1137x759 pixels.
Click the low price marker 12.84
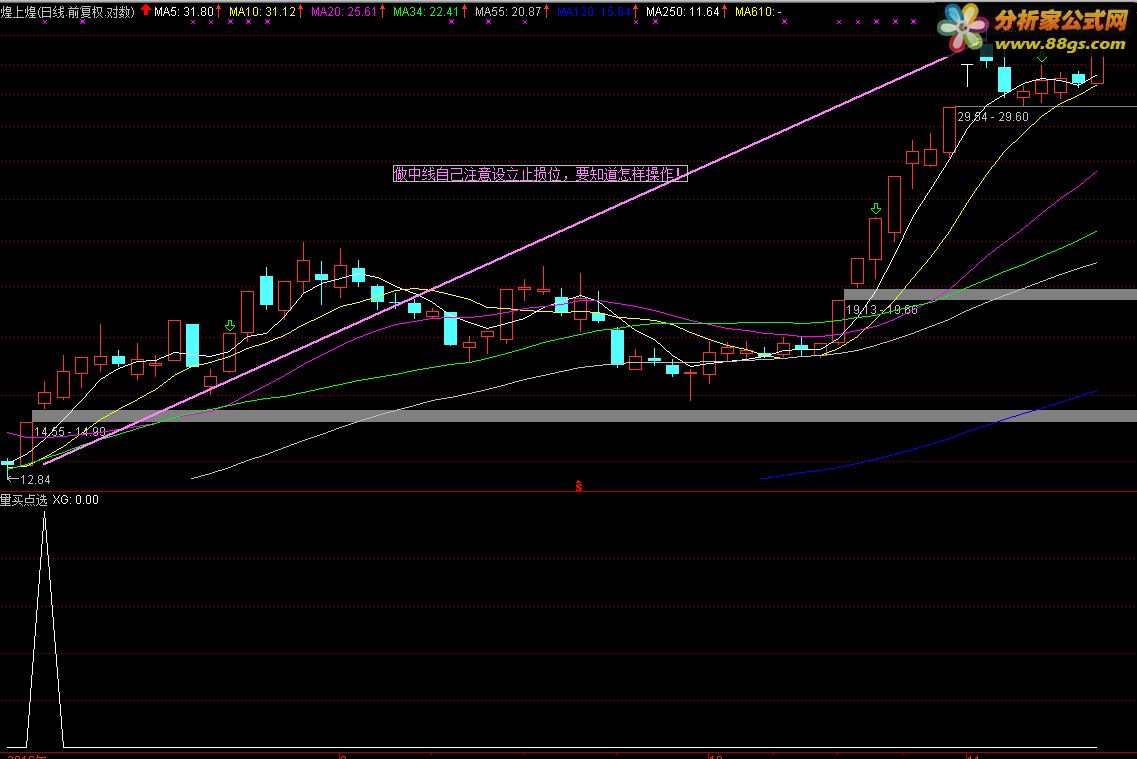(29, 479)
